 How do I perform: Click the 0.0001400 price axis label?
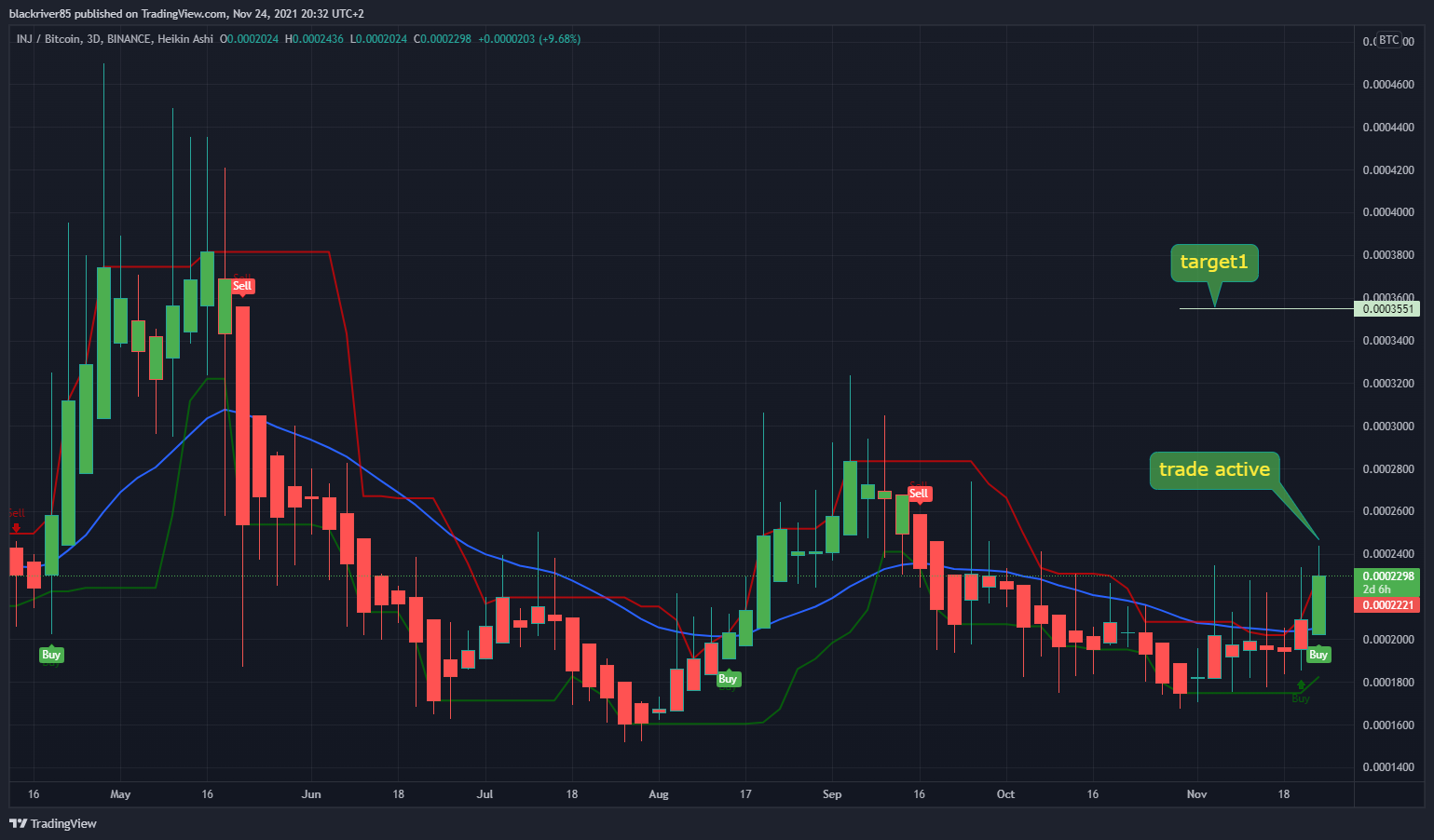pyautogui.click(x=1388, y=767)
